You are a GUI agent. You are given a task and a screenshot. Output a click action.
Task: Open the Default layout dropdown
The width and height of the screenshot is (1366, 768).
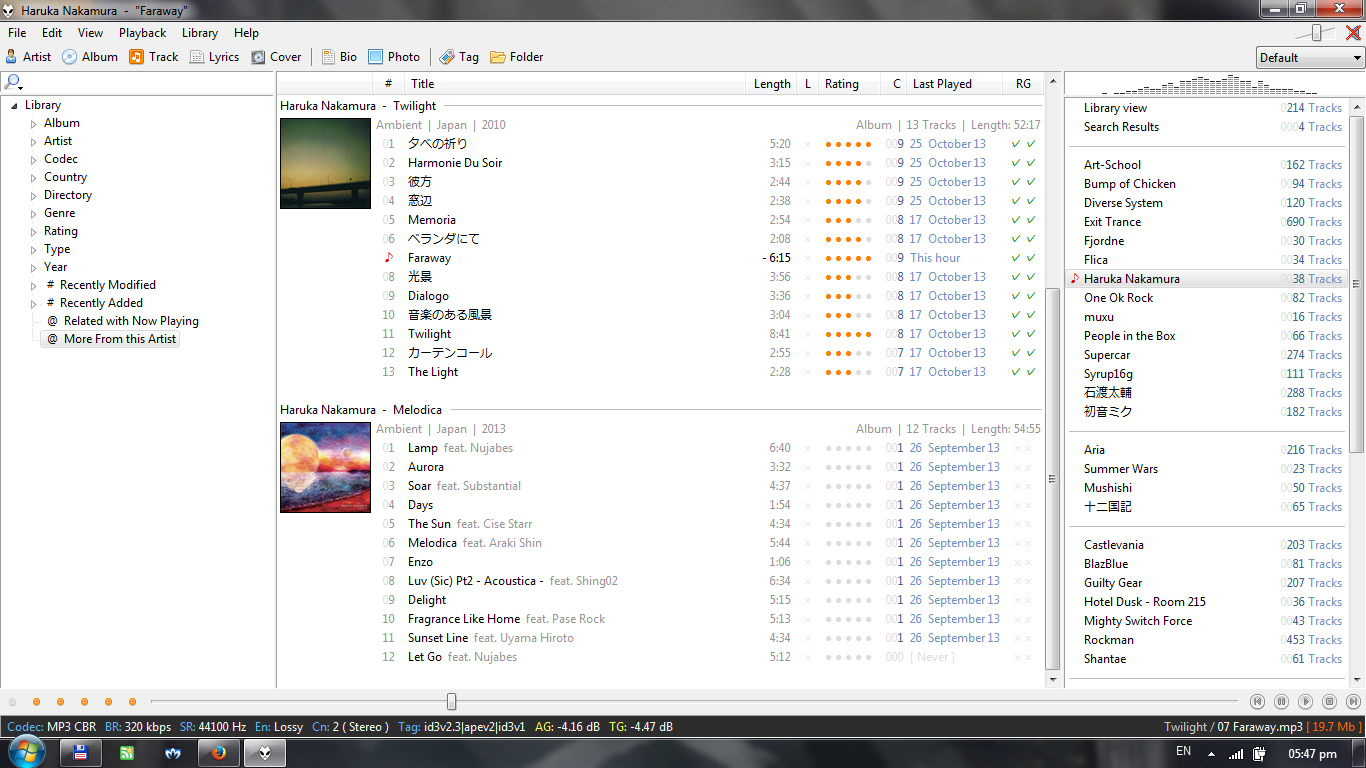(x=1310, y=58)
